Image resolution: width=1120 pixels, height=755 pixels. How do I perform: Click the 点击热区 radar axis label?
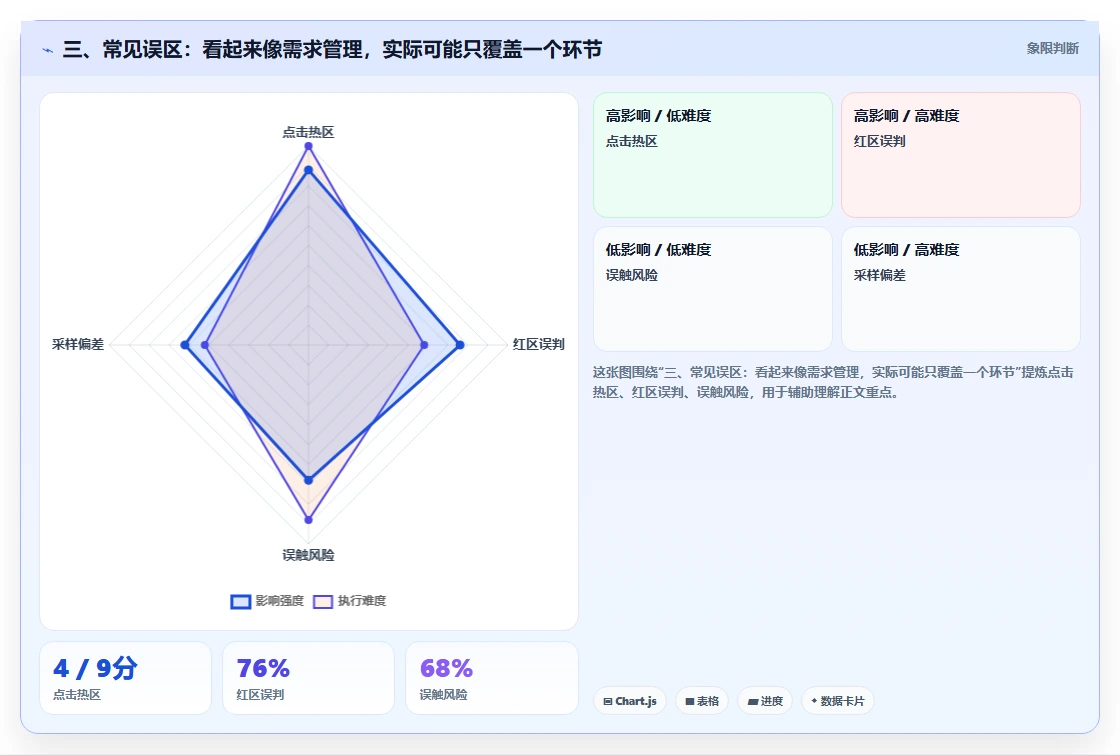coord(308,132)
